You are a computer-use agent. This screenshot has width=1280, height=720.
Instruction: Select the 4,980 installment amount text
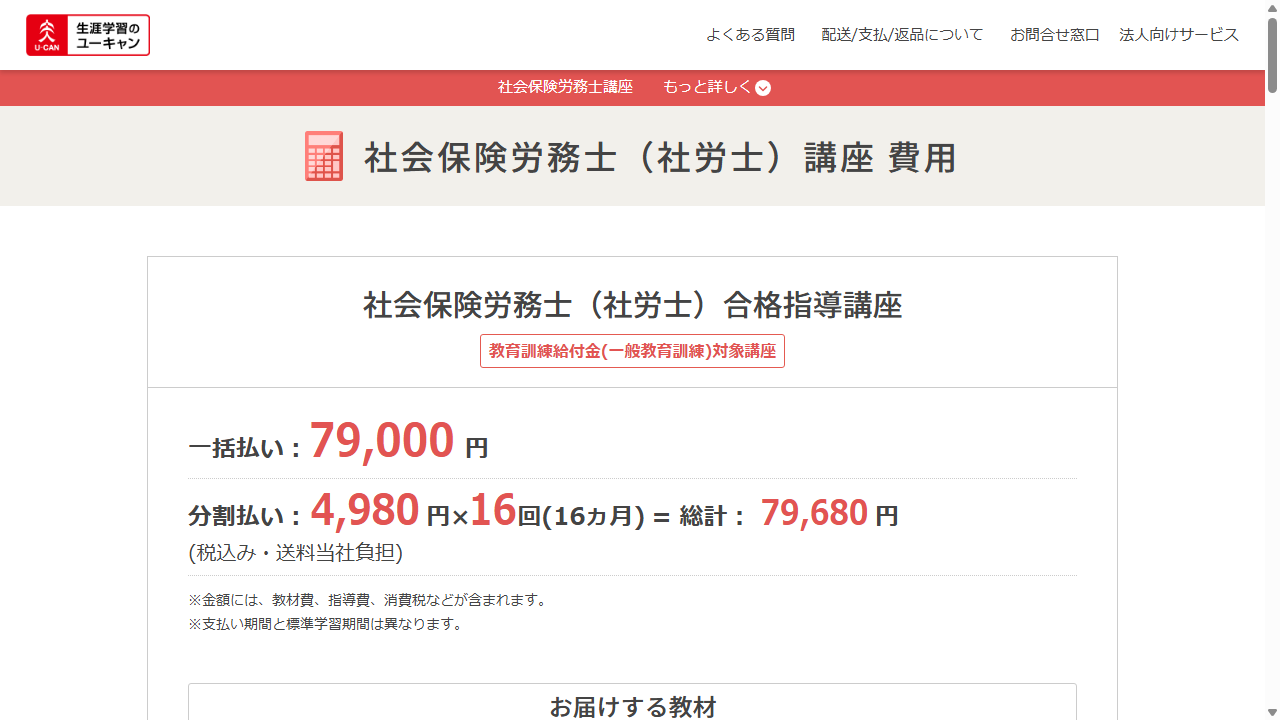[x=365, y=511]
